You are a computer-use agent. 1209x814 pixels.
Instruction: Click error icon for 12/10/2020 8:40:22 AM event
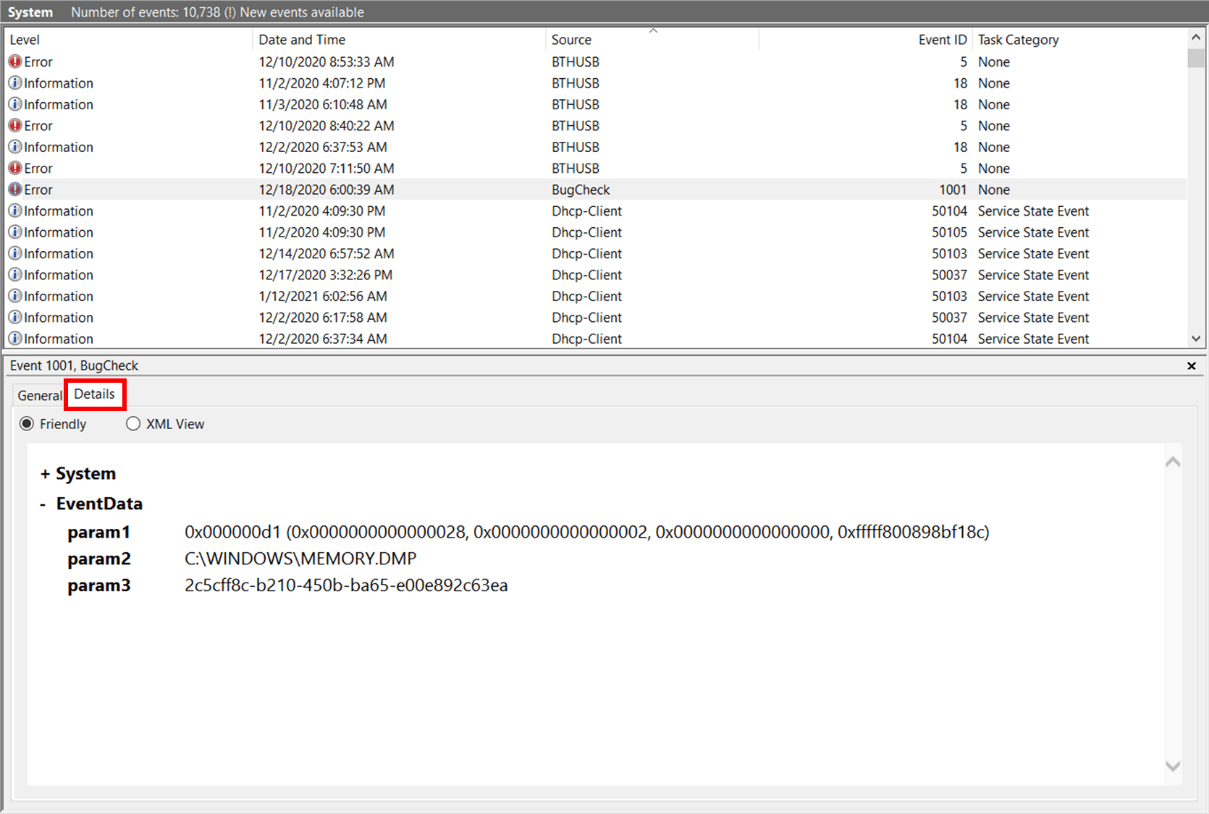15,126
